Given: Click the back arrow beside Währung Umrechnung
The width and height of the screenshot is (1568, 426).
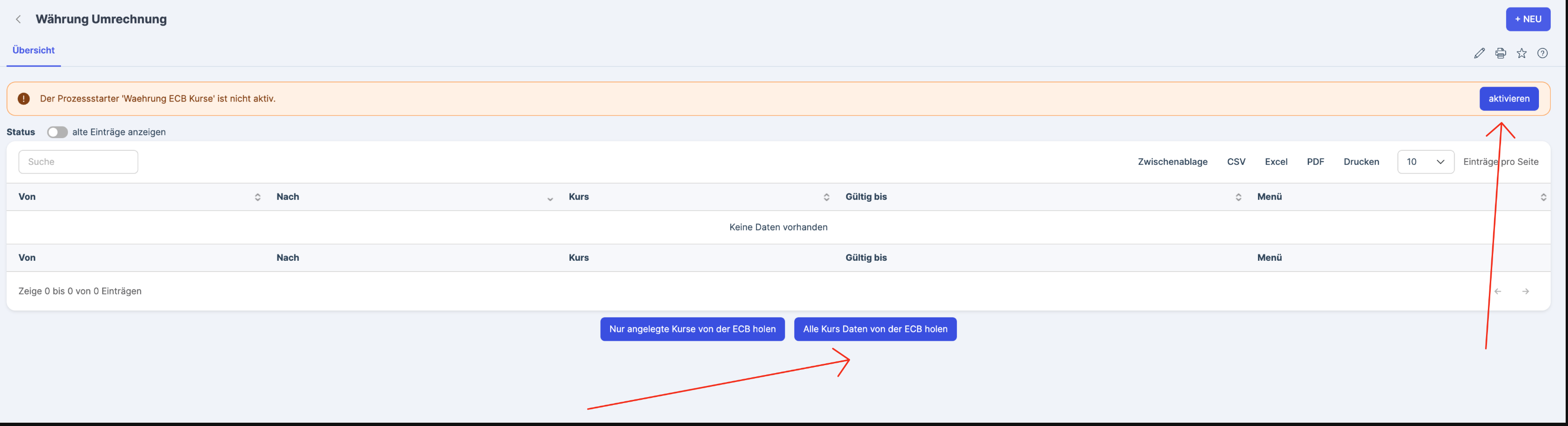Looking at the screenshot, I should [x=18, y=20].
